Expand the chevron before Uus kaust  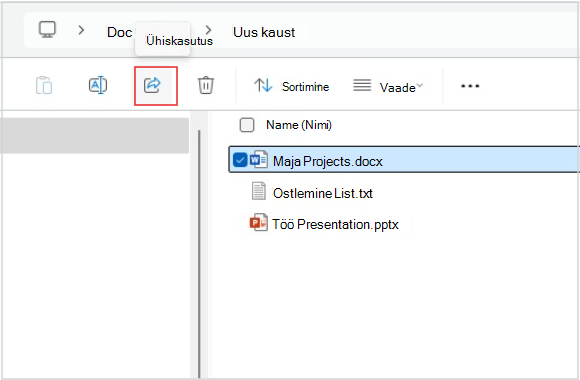point(209,30)
